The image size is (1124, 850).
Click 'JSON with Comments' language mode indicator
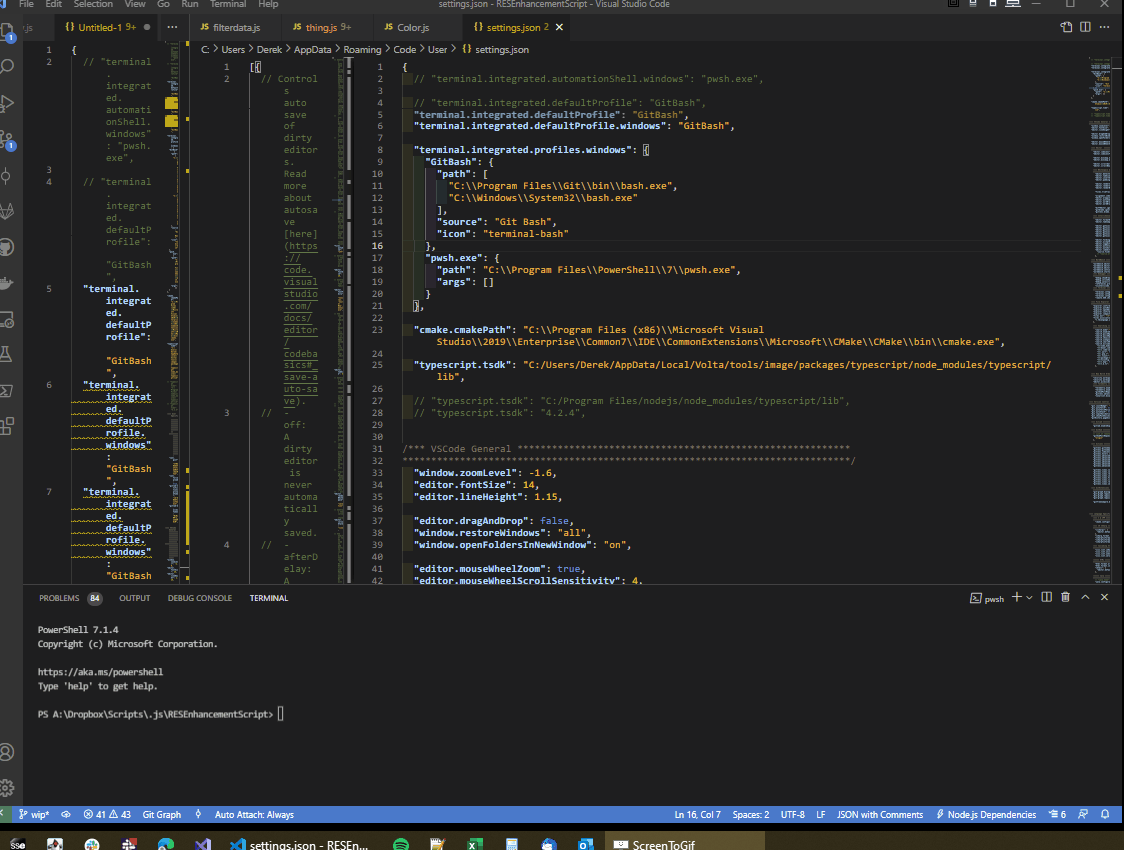(880, 814)
